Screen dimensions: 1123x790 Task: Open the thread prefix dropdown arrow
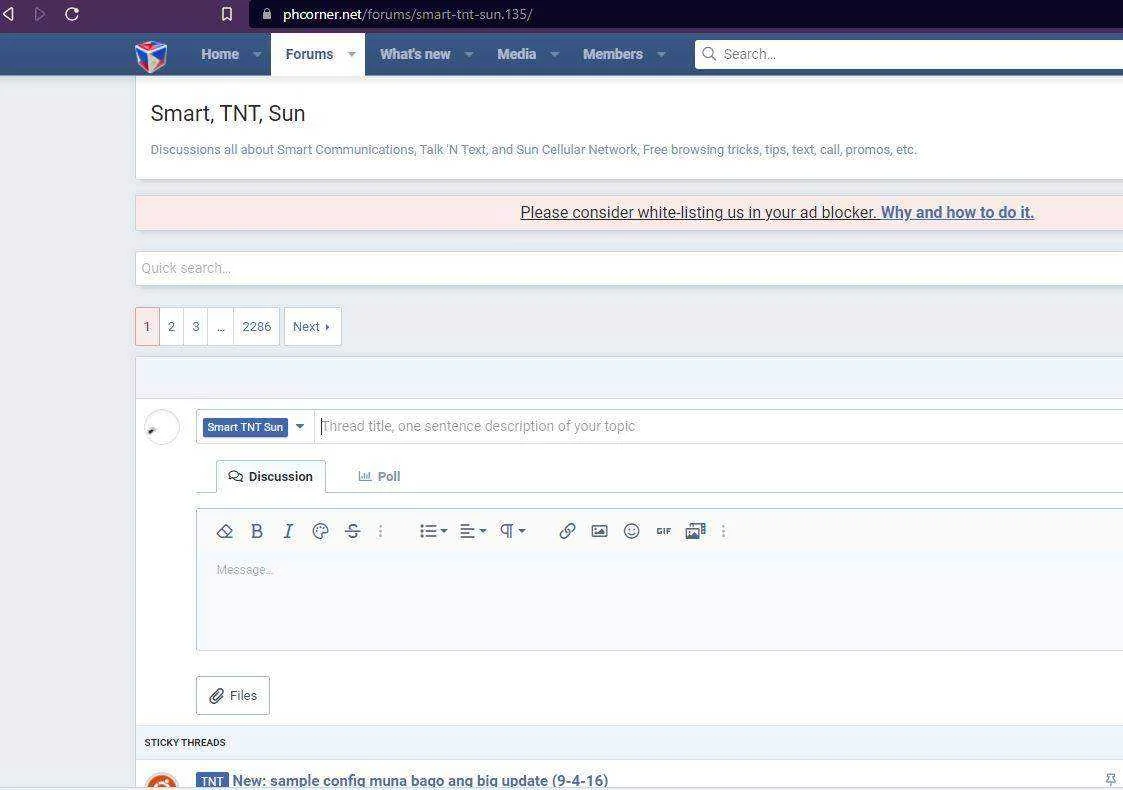tap(300, 427)
